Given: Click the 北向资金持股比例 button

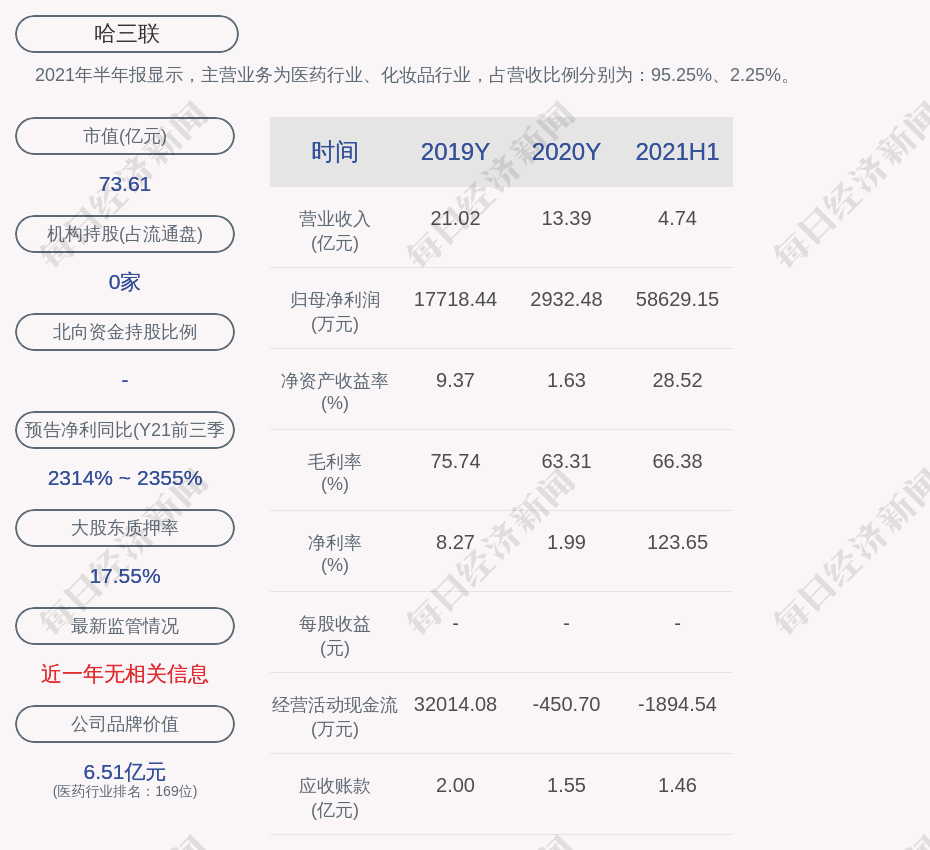Looking at the screenshot, I should (125, 332).
